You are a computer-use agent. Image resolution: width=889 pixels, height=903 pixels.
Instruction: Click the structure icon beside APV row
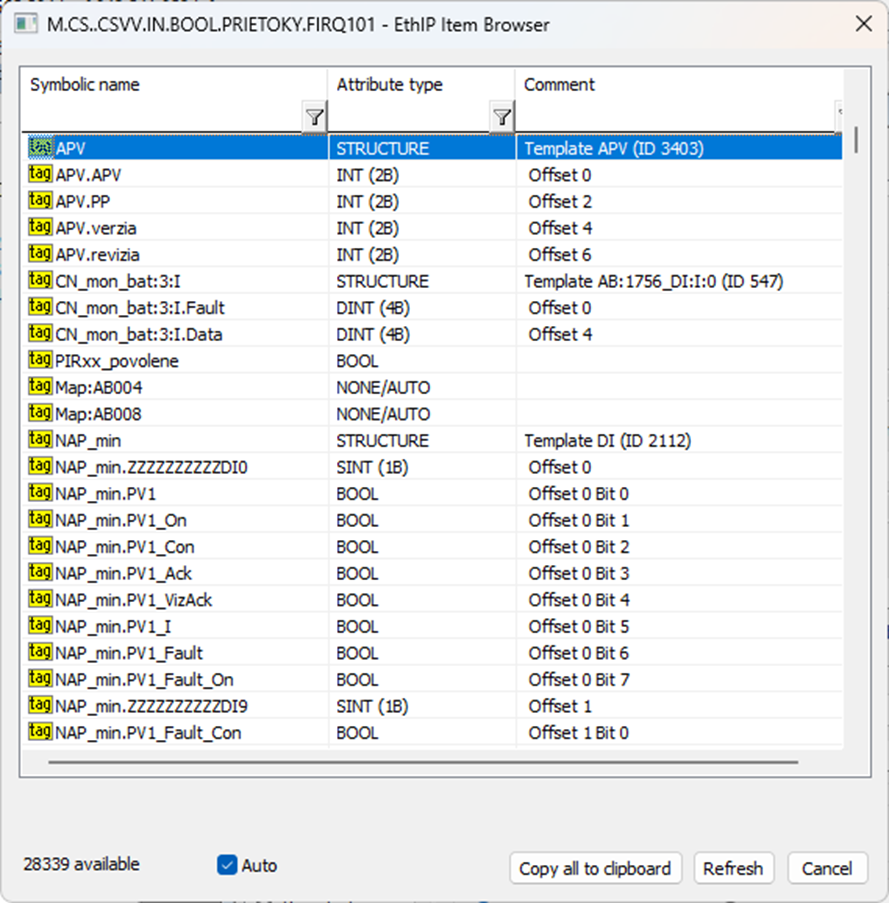click(41, 148)
